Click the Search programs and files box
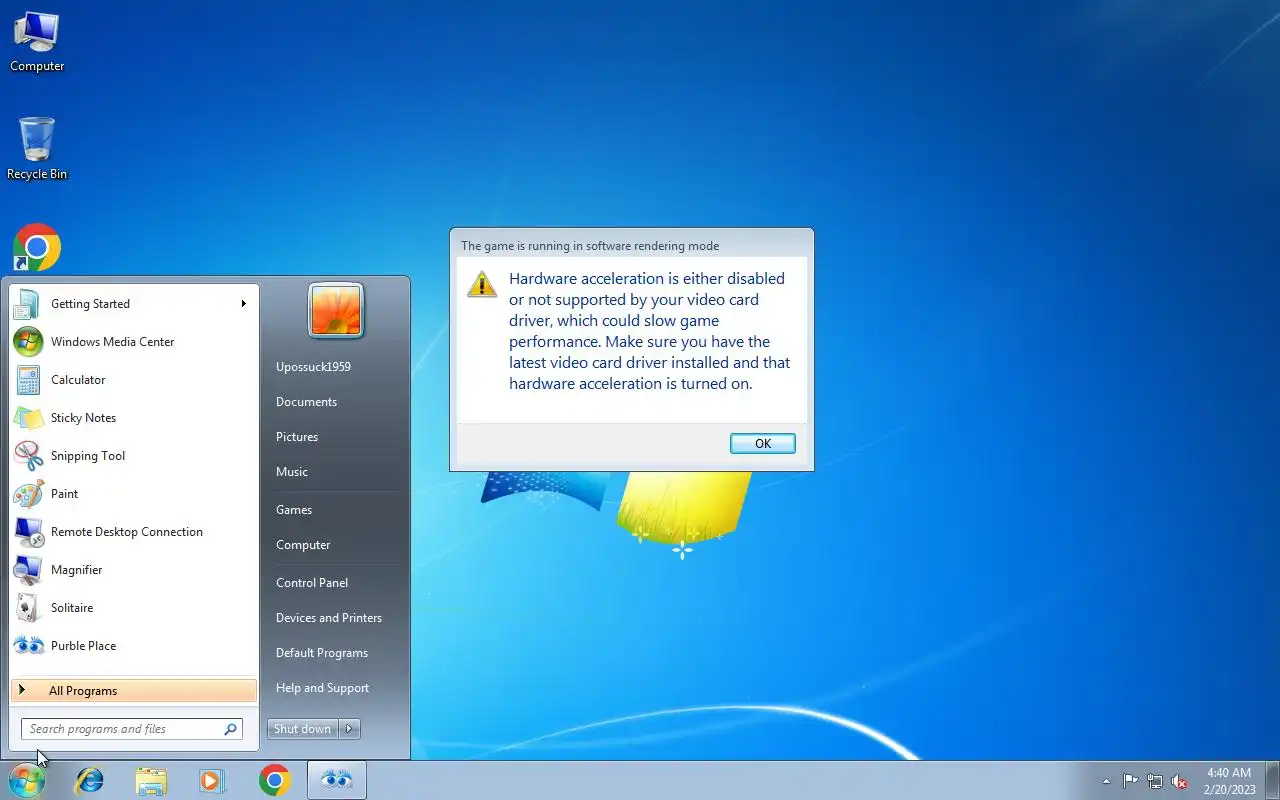Image resolution: width=1280 pixels, height=800 pixels. click(132, 729)
